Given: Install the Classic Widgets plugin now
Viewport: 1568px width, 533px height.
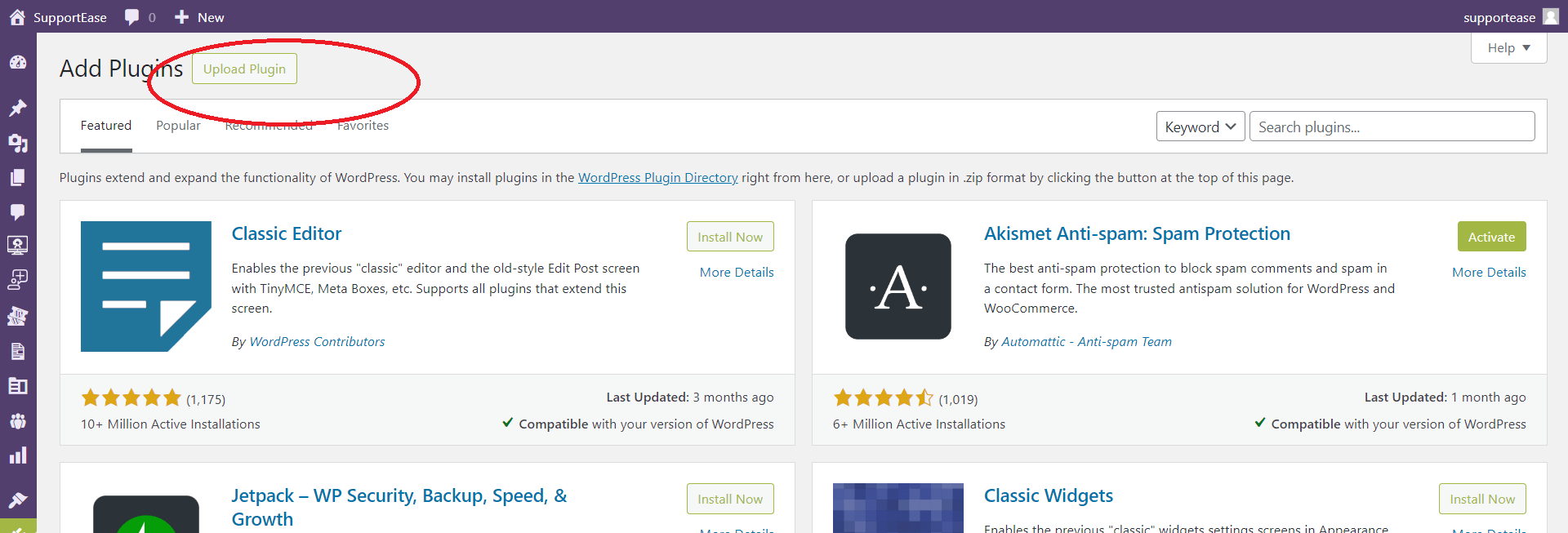Looking at the screenshot, I should [1482, 499].
